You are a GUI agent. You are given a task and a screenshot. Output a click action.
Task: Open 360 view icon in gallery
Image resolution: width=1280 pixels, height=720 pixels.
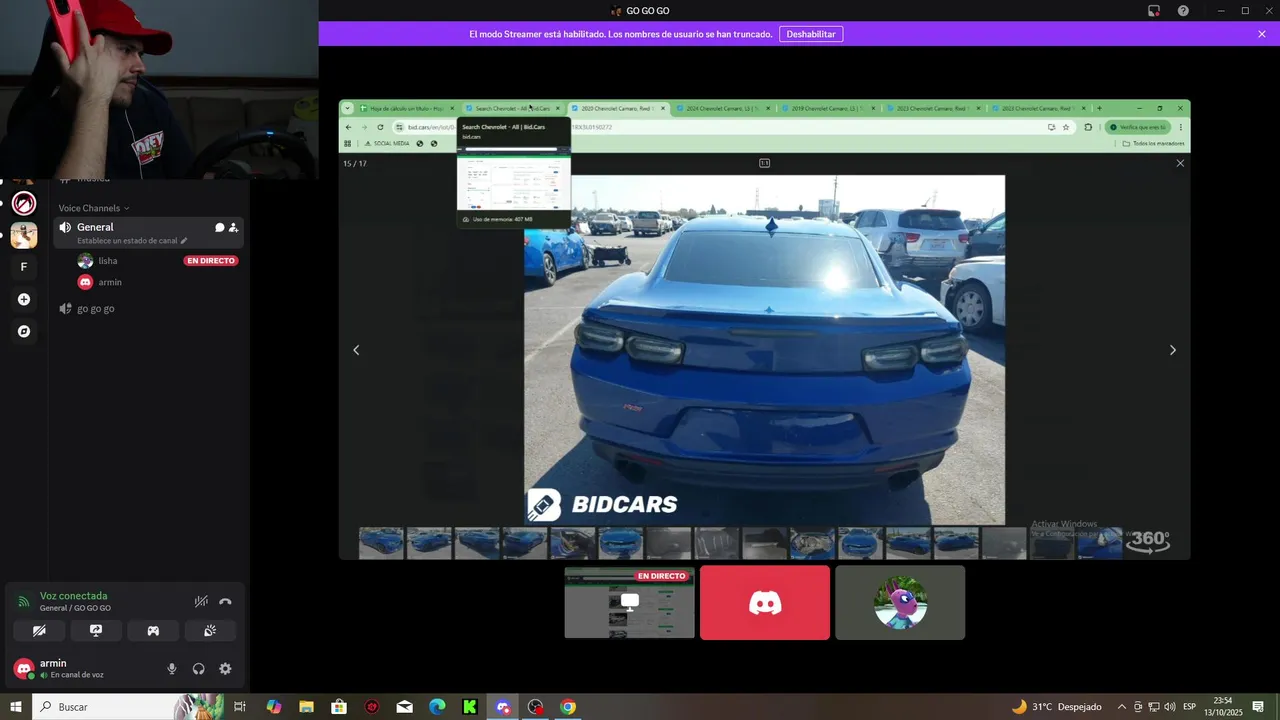tap(1150, 540)
